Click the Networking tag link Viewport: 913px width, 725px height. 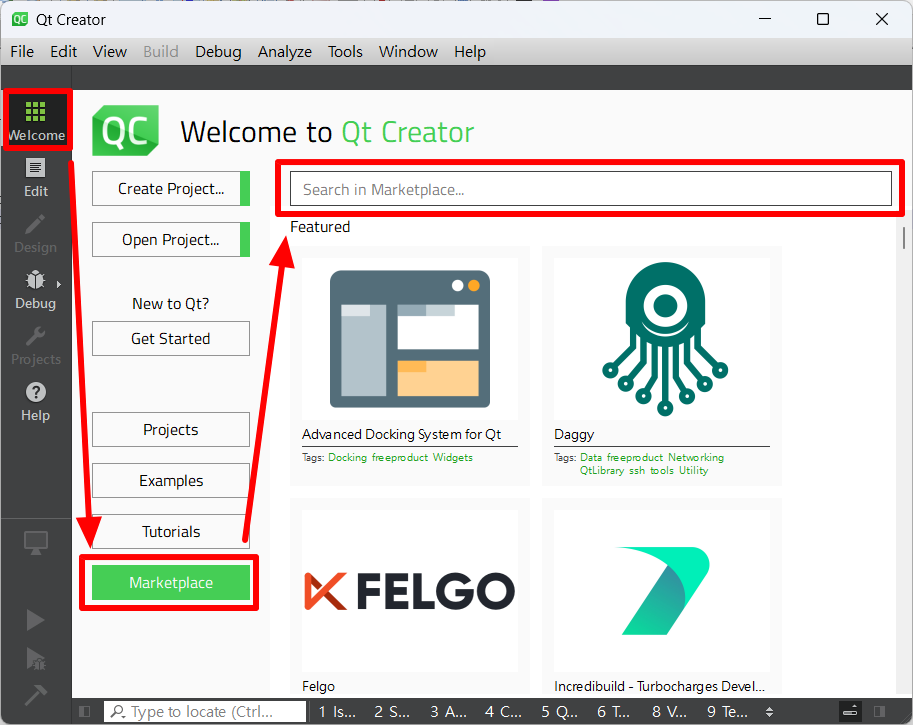pyautogui.click(x=695, y=458)
